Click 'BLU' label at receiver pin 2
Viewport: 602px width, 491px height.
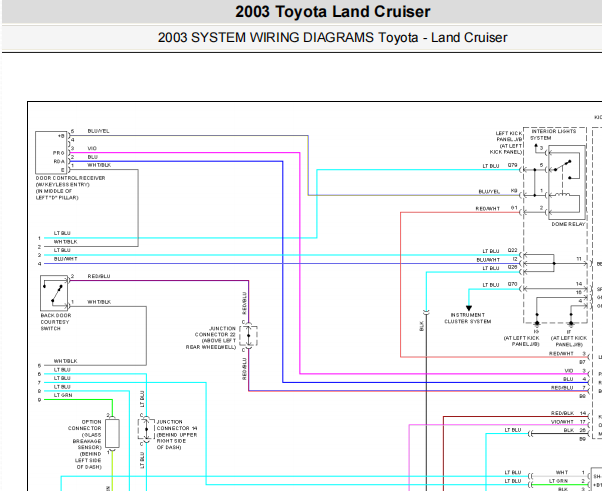pyautogui.click(x=93, y=157)
